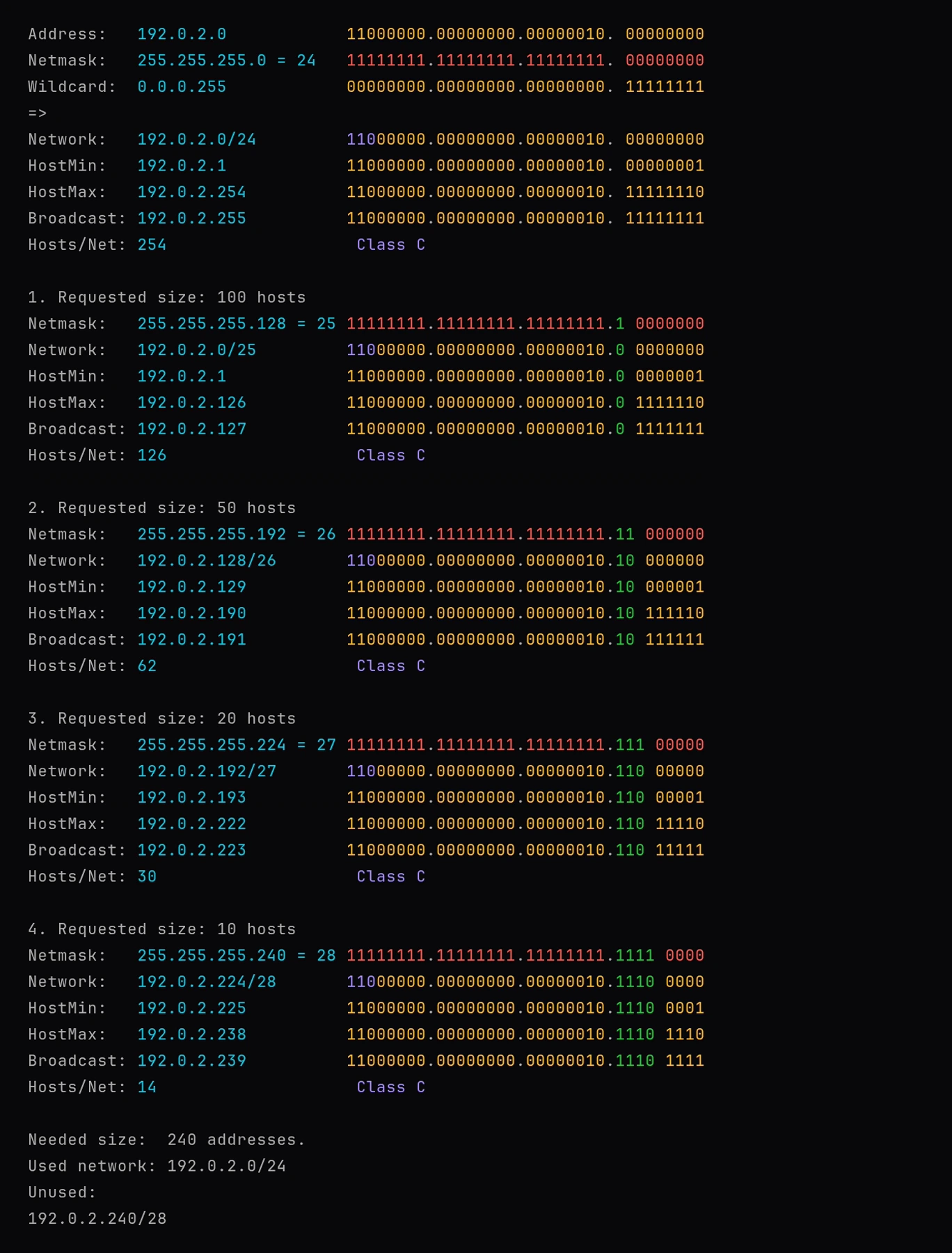Click HostMin value 192.0.2.193

pos(192,798)
